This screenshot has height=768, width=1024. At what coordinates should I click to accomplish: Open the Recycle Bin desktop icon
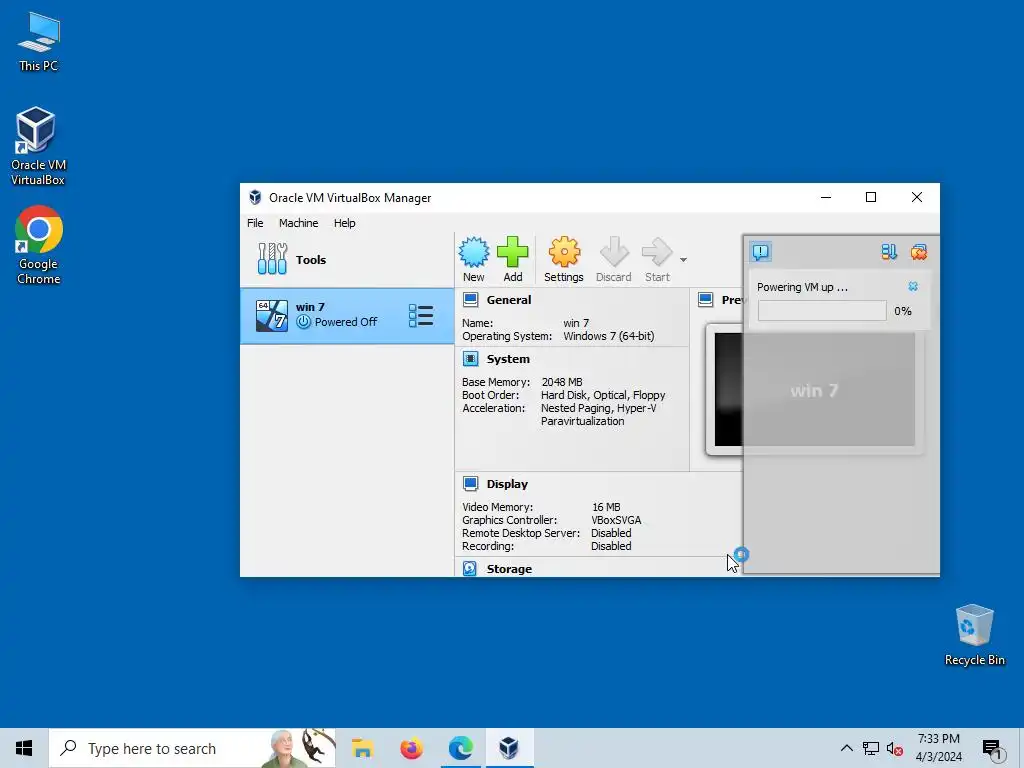[x=974, y=635]
